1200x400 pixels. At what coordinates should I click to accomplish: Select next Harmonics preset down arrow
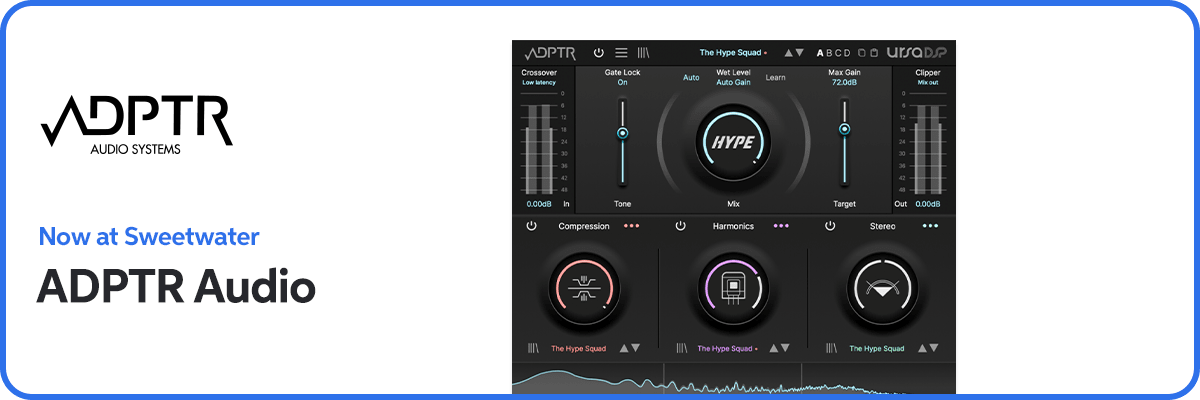click(x=784, y=348)
